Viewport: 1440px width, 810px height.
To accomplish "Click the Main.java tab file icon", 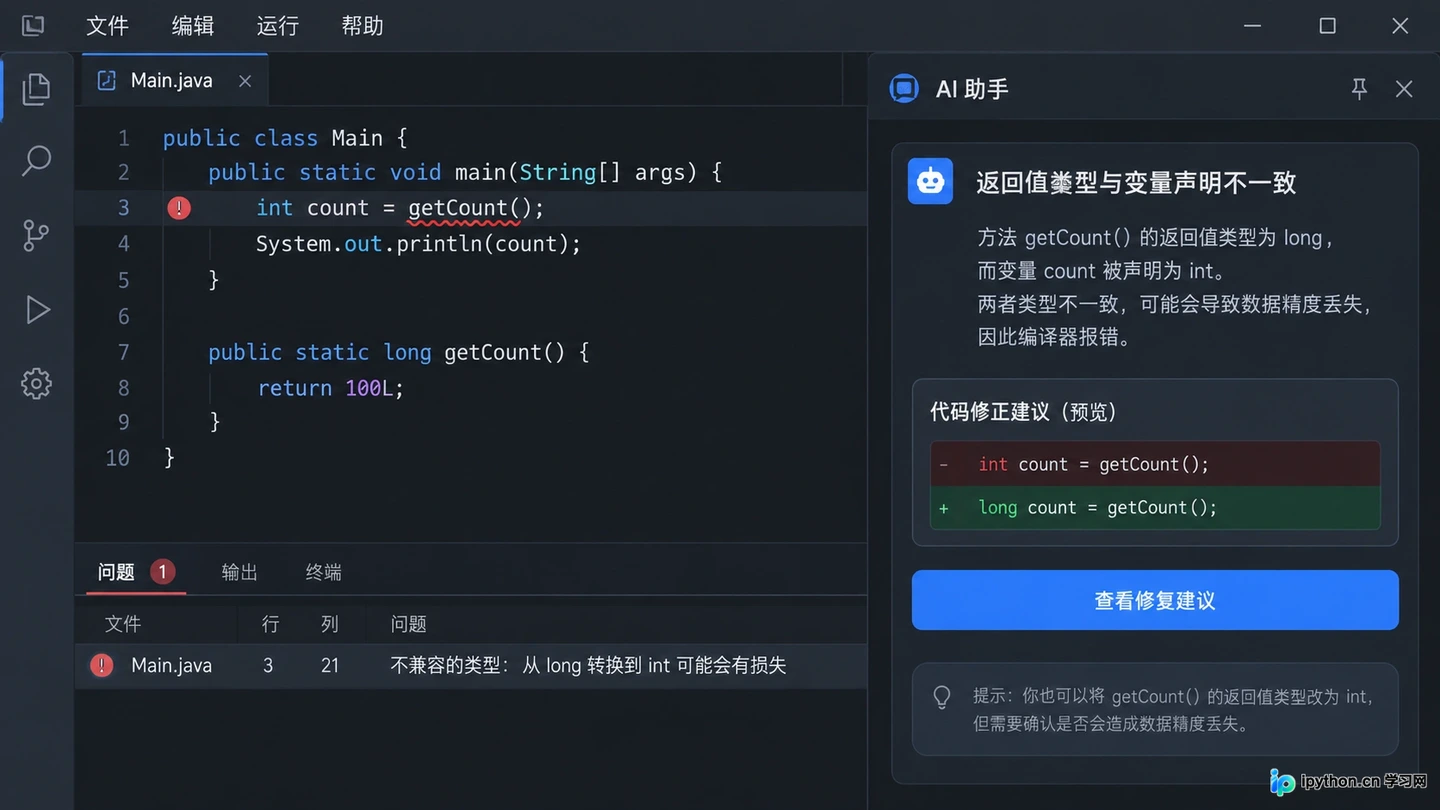I will tap(106, 81).
